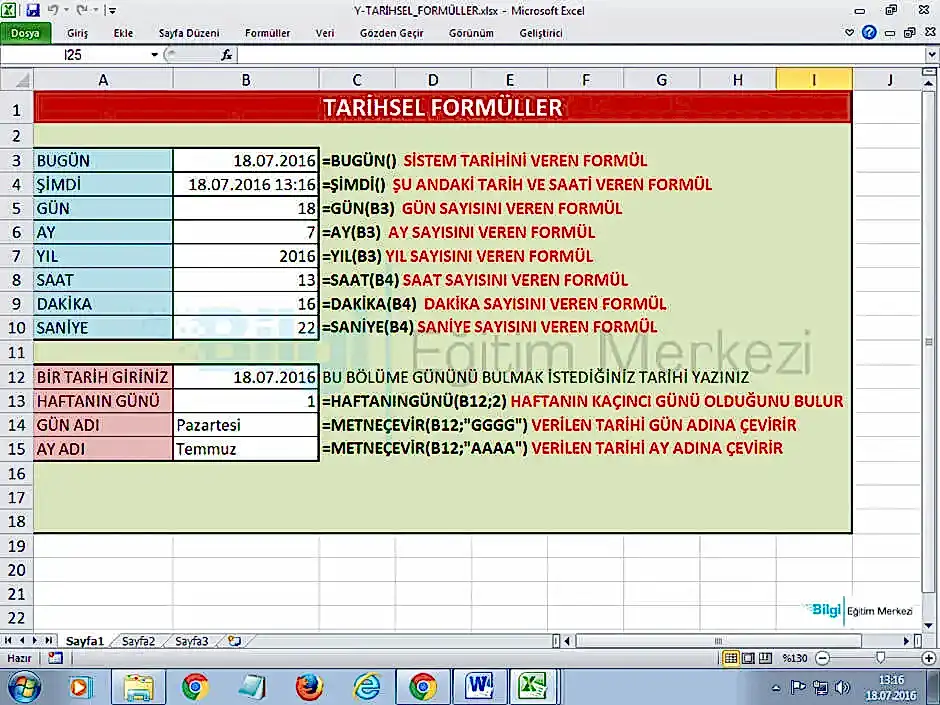
Task: Click the insert function fx icon
Action: (x=227, y=55)
